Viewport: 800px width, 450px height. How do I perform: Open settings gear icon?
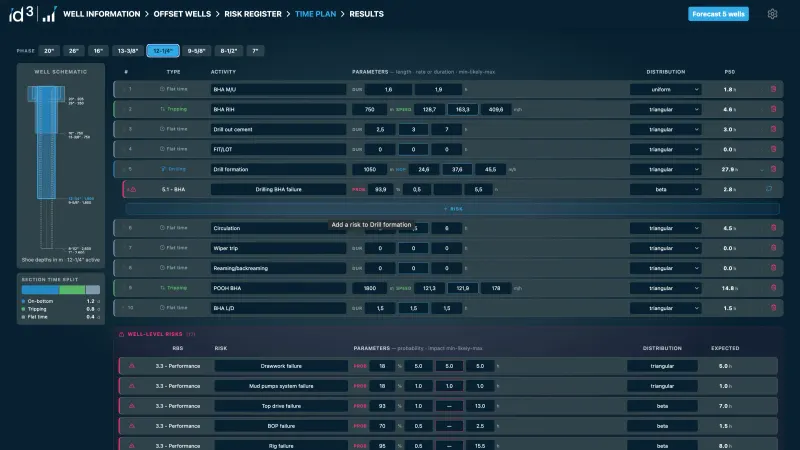[x=772, y=14]
